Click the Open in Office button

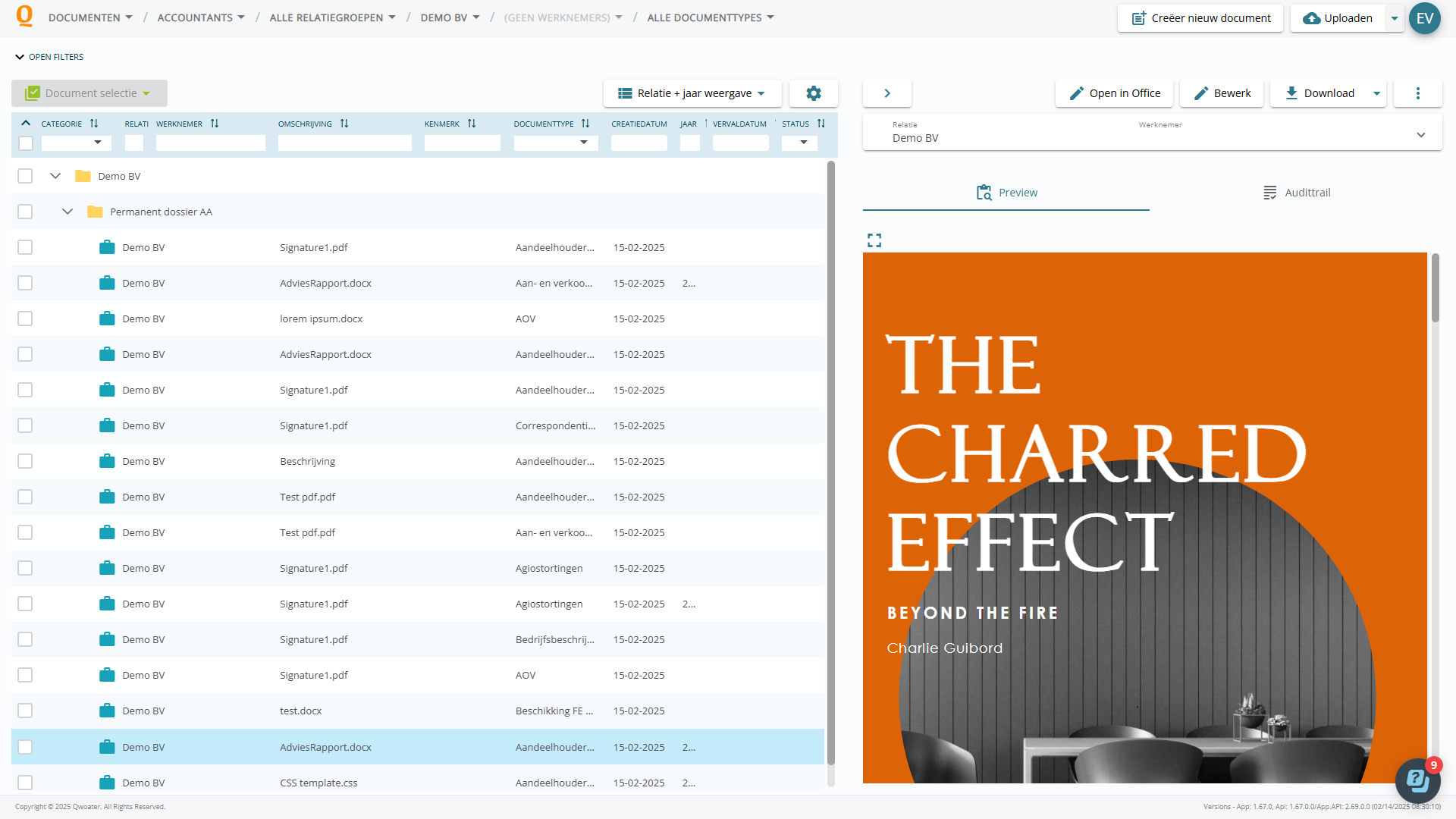pos(1114,93)
